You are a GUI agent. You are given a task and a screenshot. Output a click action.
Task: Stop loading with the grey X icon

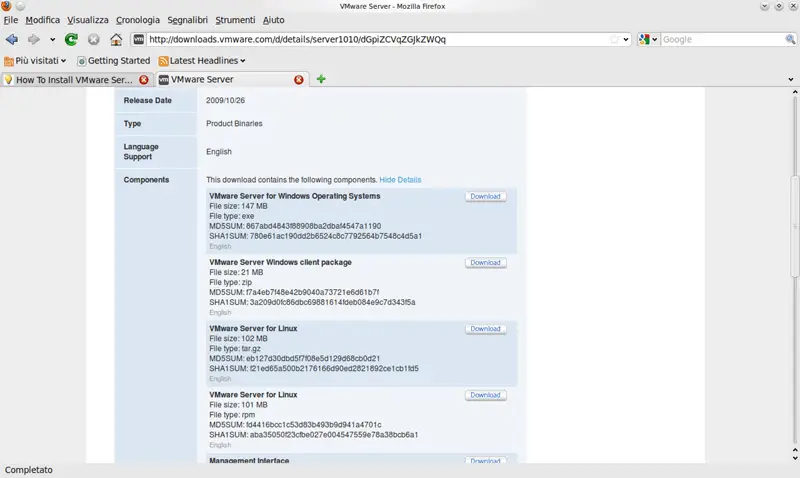(93, 39)
